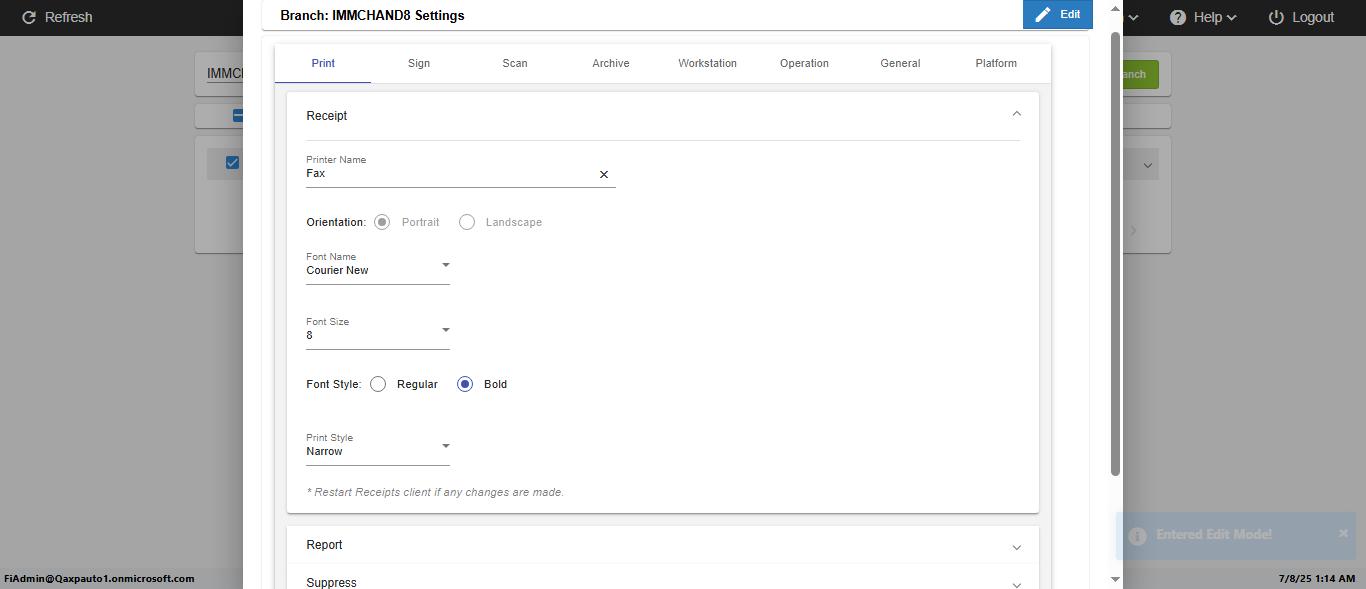Viewport: 1366px width, 589px height.
Task: Open the Workstation tab
Action: tap(707, 63)
